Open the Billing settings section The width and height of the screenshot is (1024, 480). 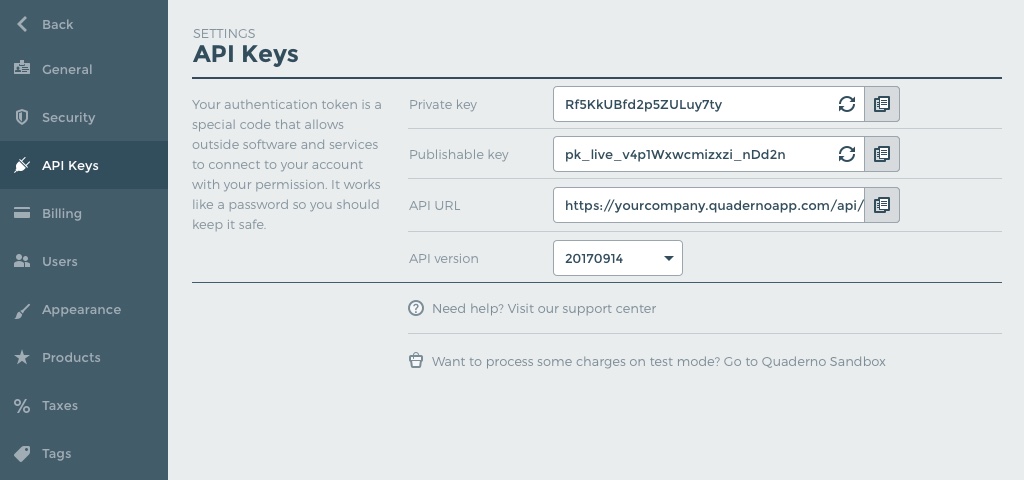pos(84,214)
